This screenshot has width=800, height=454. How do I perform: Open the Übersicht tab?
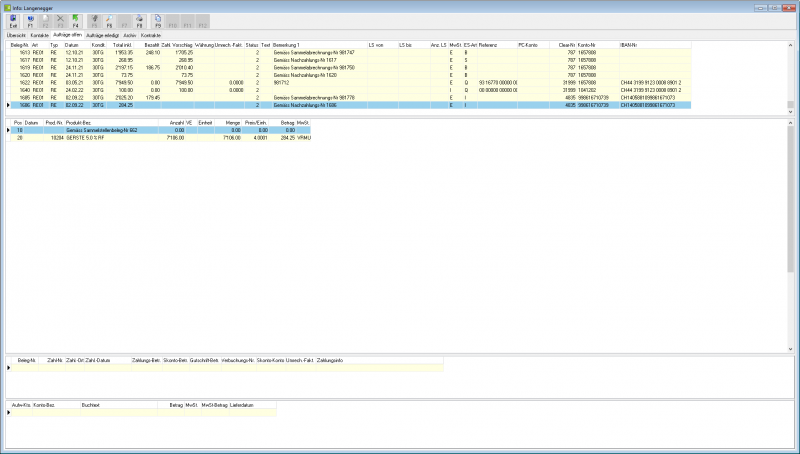tap(16, 35)
